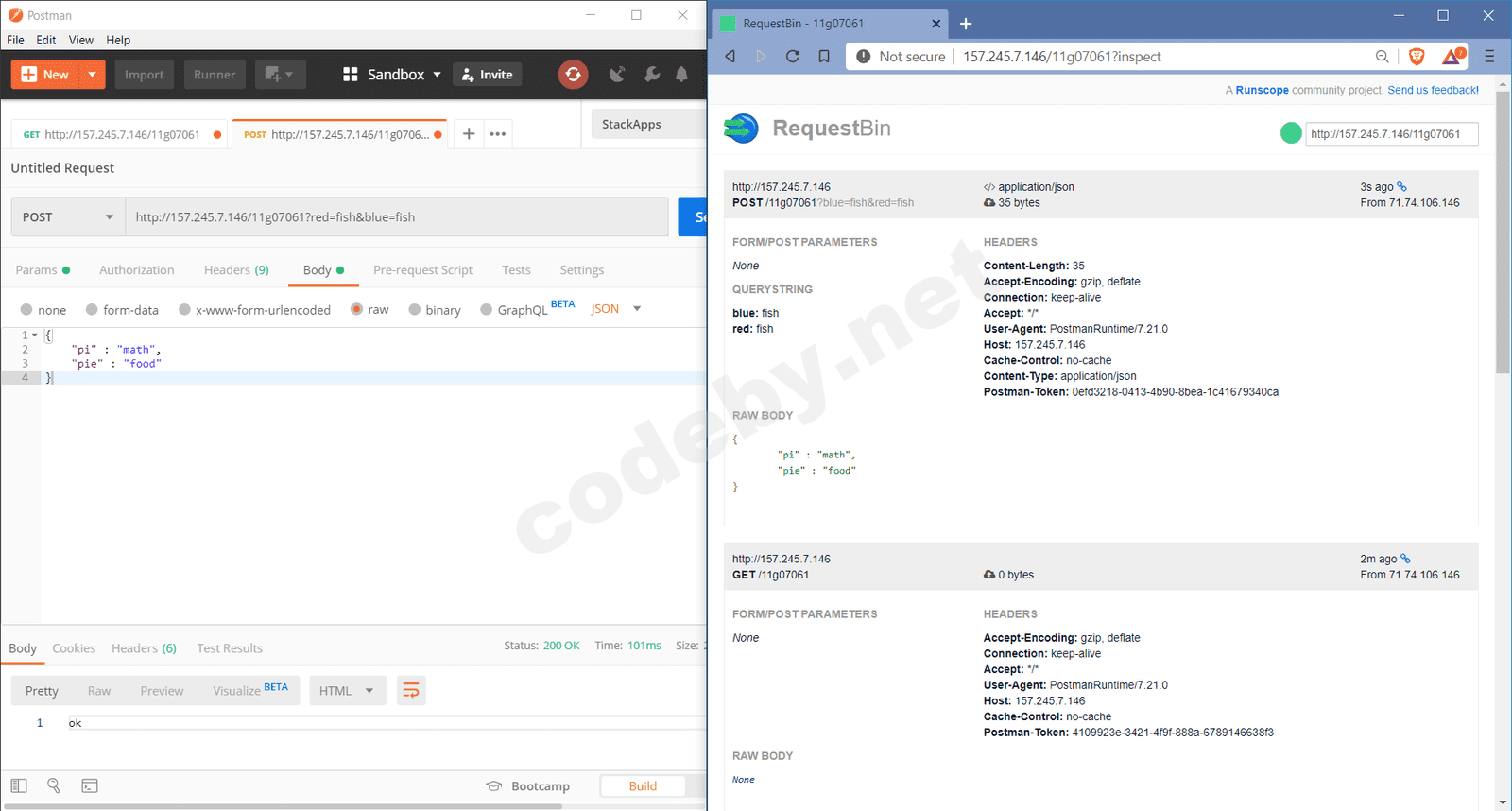Open tab options three-dots menu
Viewport: 1512px width, 811px height.
tap(498, 133)
